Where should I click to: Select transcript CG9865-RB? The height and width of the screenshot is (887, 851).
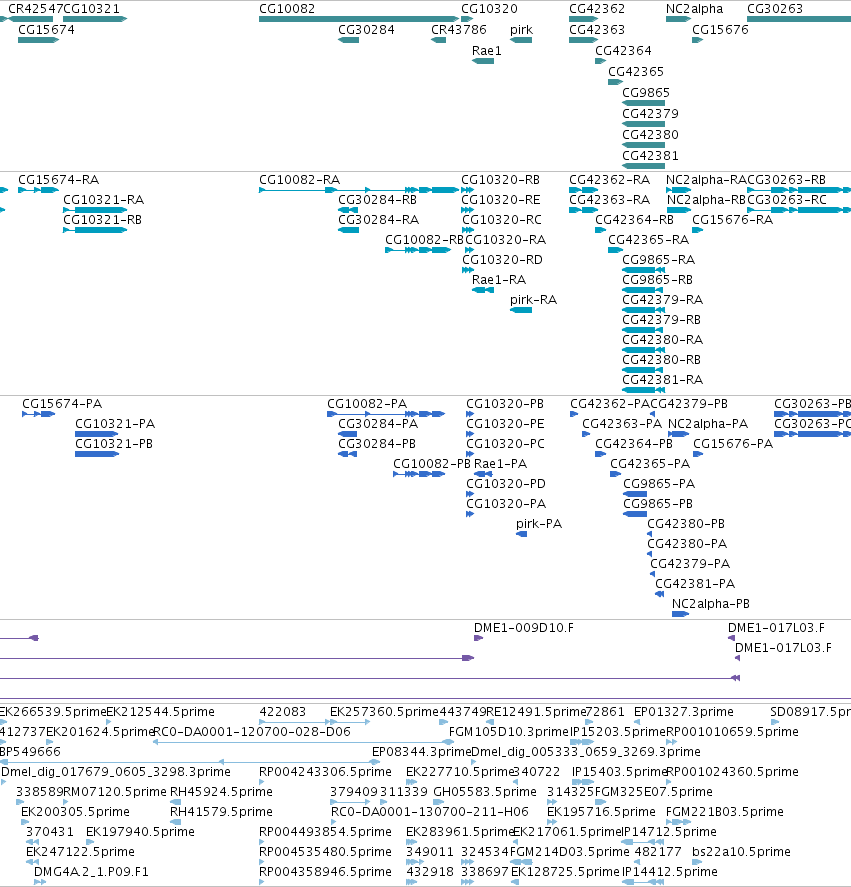tap(643, 290)
